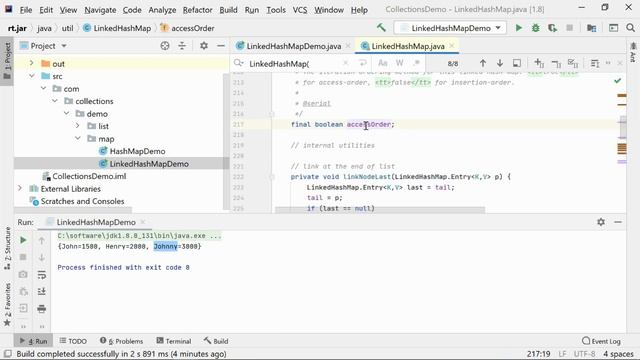Collapse all in Project panel

pos(182,46)
